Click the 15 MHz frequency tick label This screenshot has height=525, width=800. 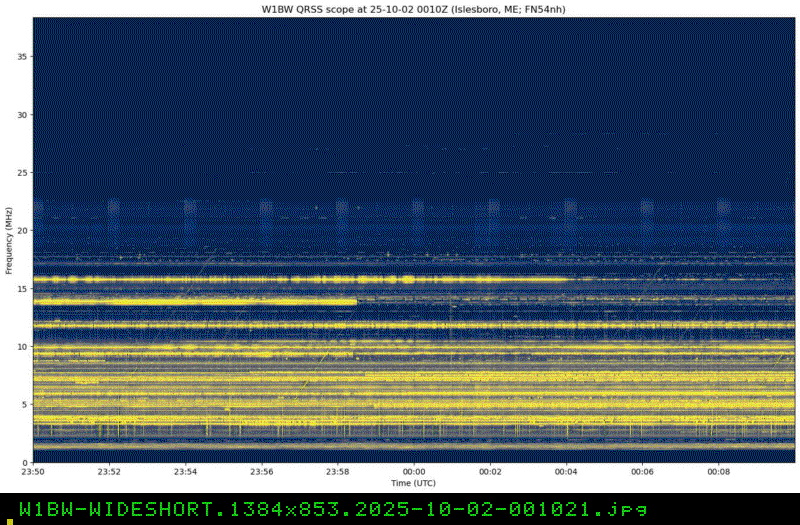(x=22, y=289)
